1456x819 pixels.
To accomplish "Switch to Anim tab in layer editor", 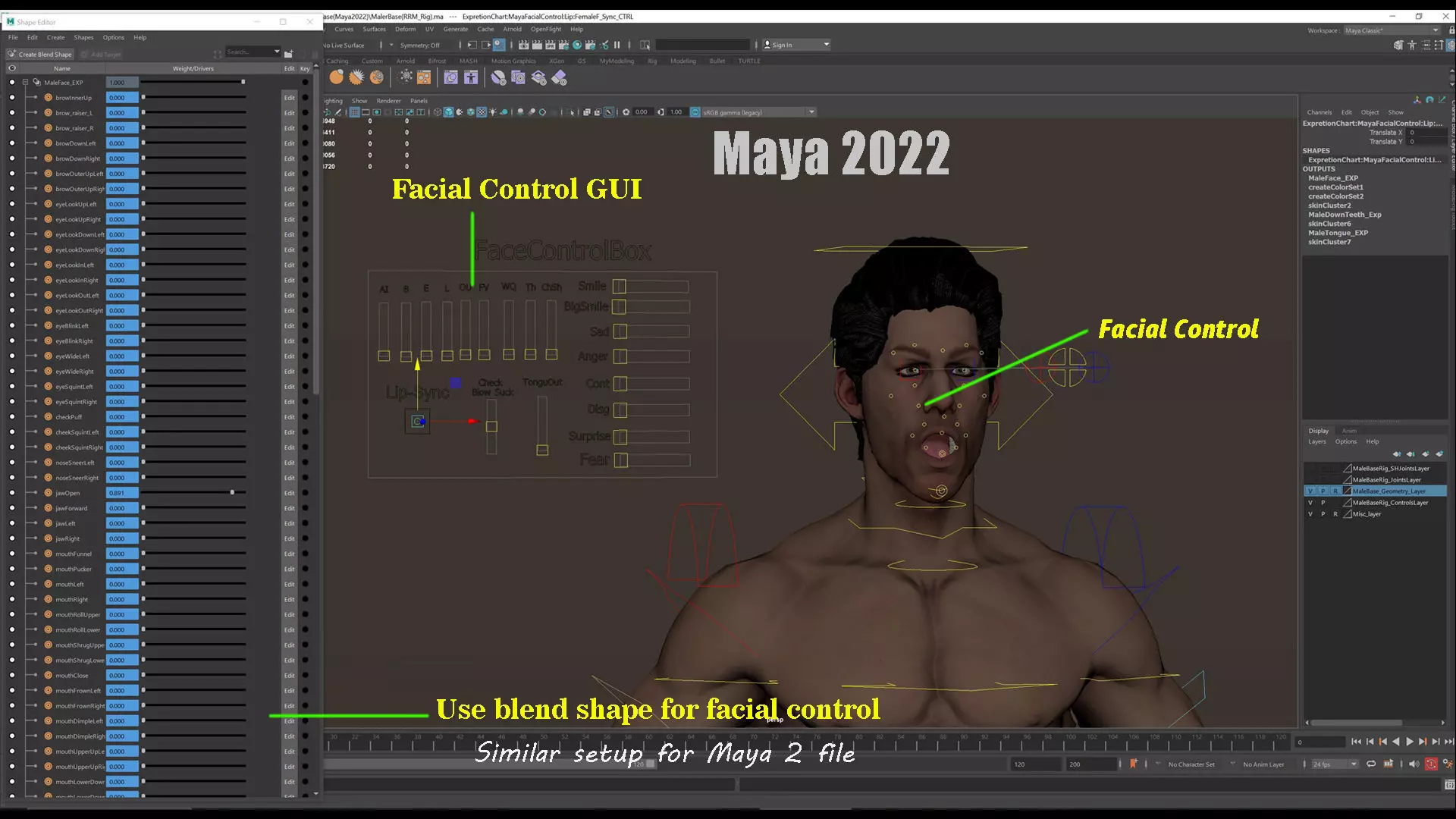I will click(x=1349, y=431).
